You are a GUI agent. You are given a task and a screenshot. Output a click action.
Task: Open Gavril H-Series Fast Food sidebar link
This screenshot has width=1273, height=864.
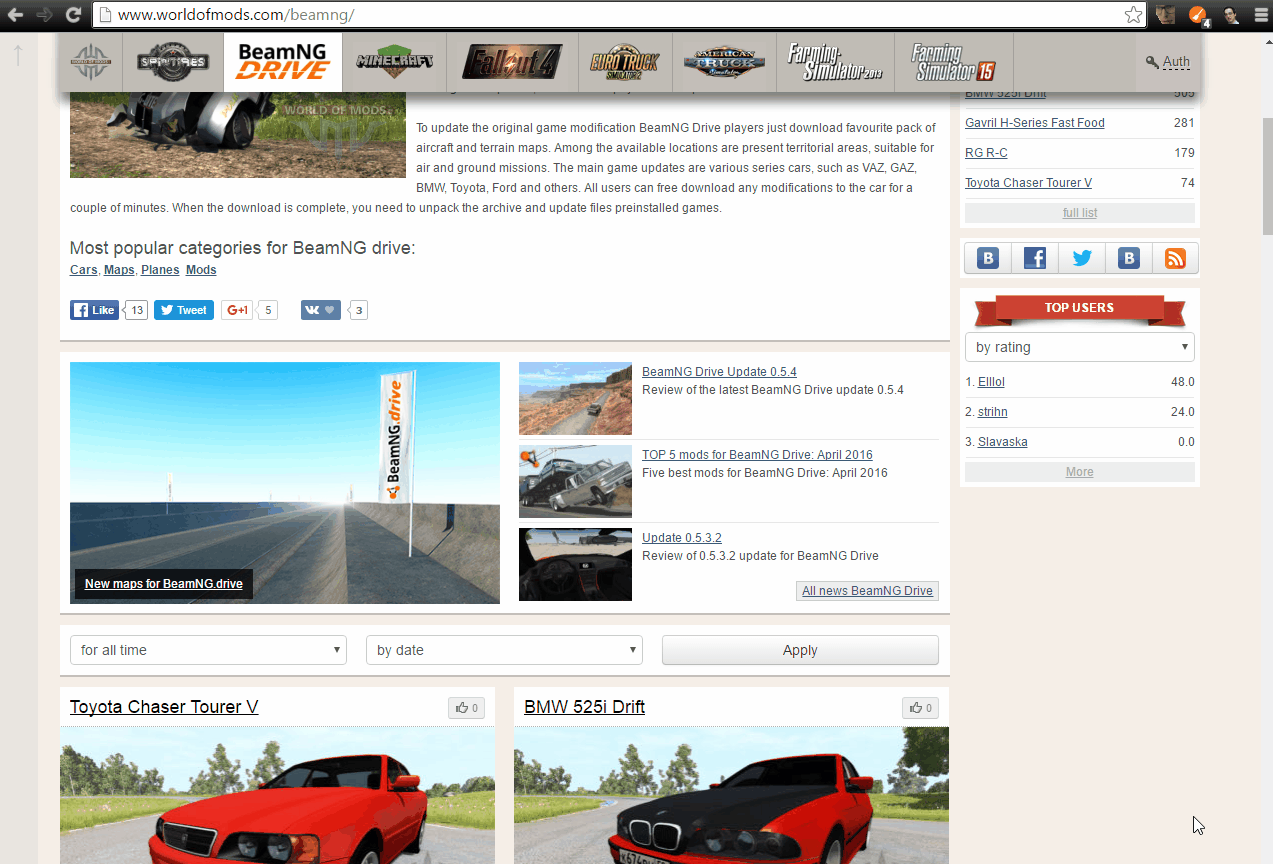(x=1035, y=123)
